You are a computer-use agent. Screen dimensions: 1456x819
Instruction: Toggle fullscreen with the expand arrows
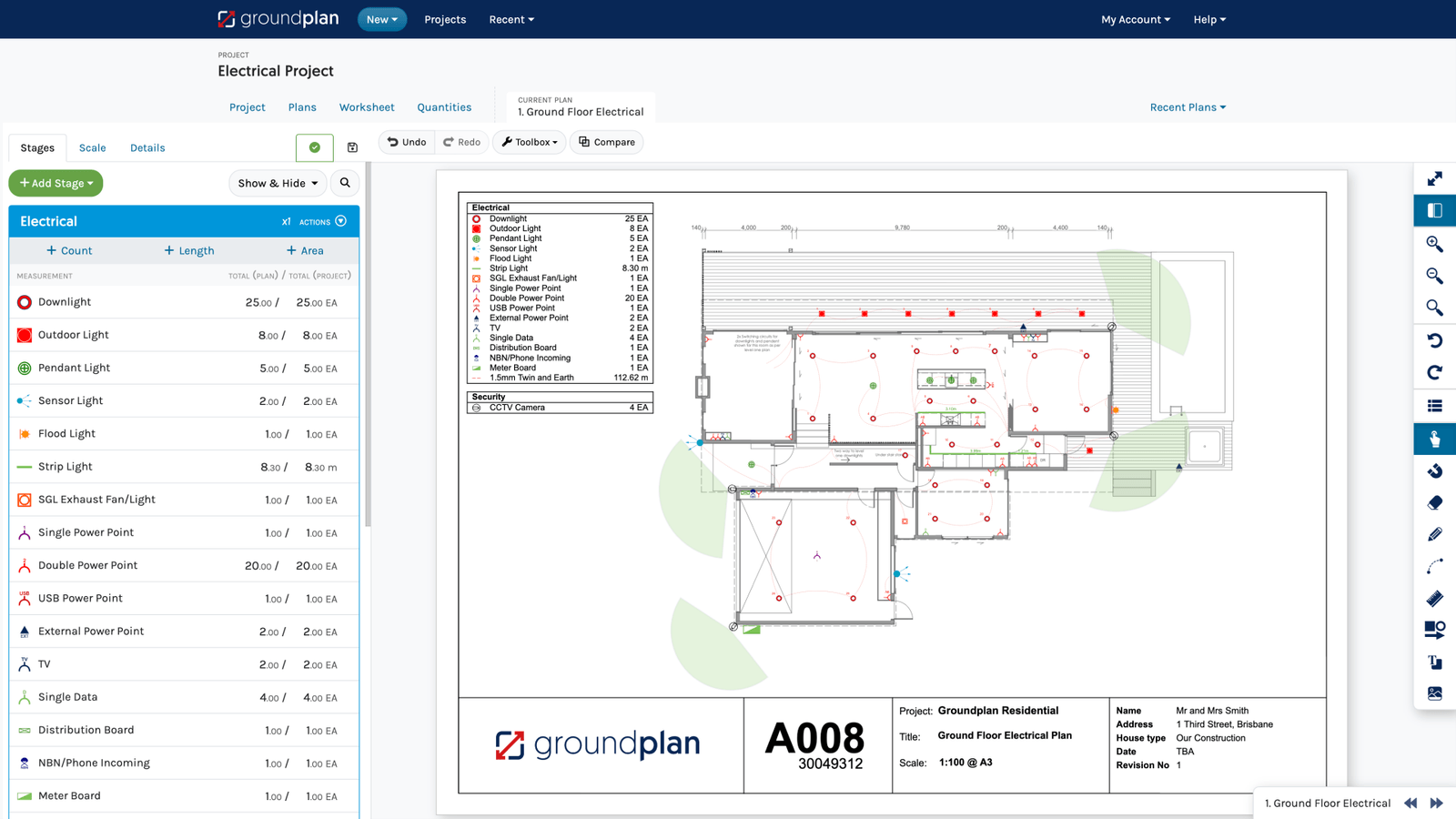(1435, 178)
